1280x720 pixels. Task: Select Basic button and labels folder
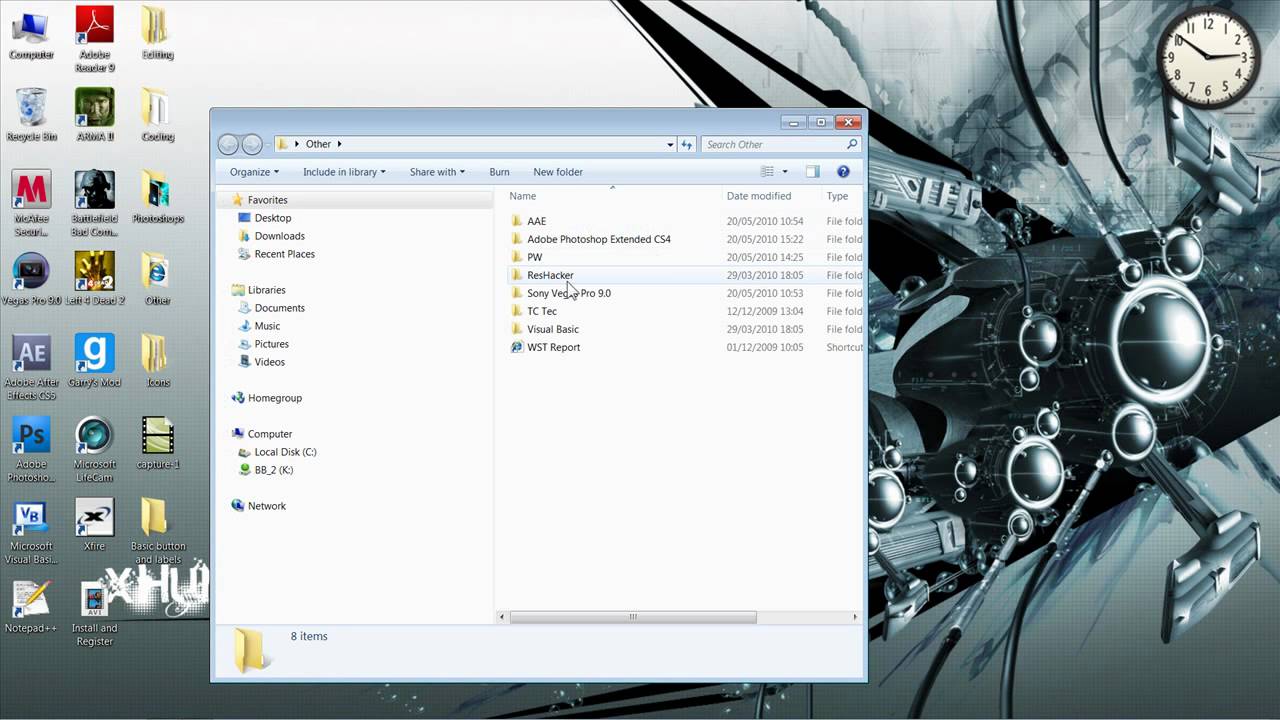157,532
